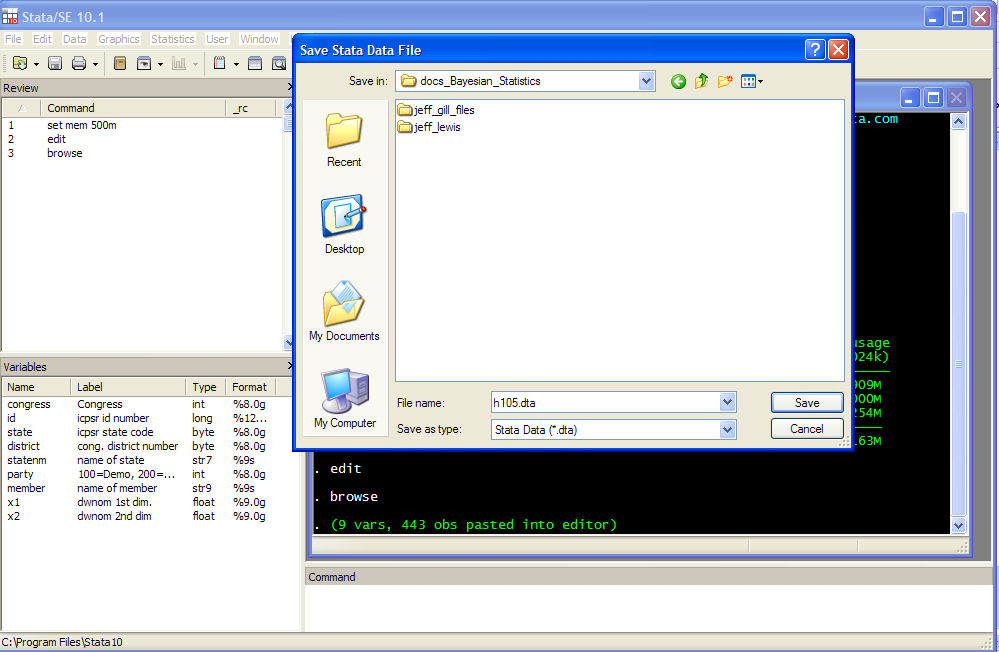Cancel the save dialog
Image resolution: width=999 pixels, height=652 pixels.
pos(806,429)
